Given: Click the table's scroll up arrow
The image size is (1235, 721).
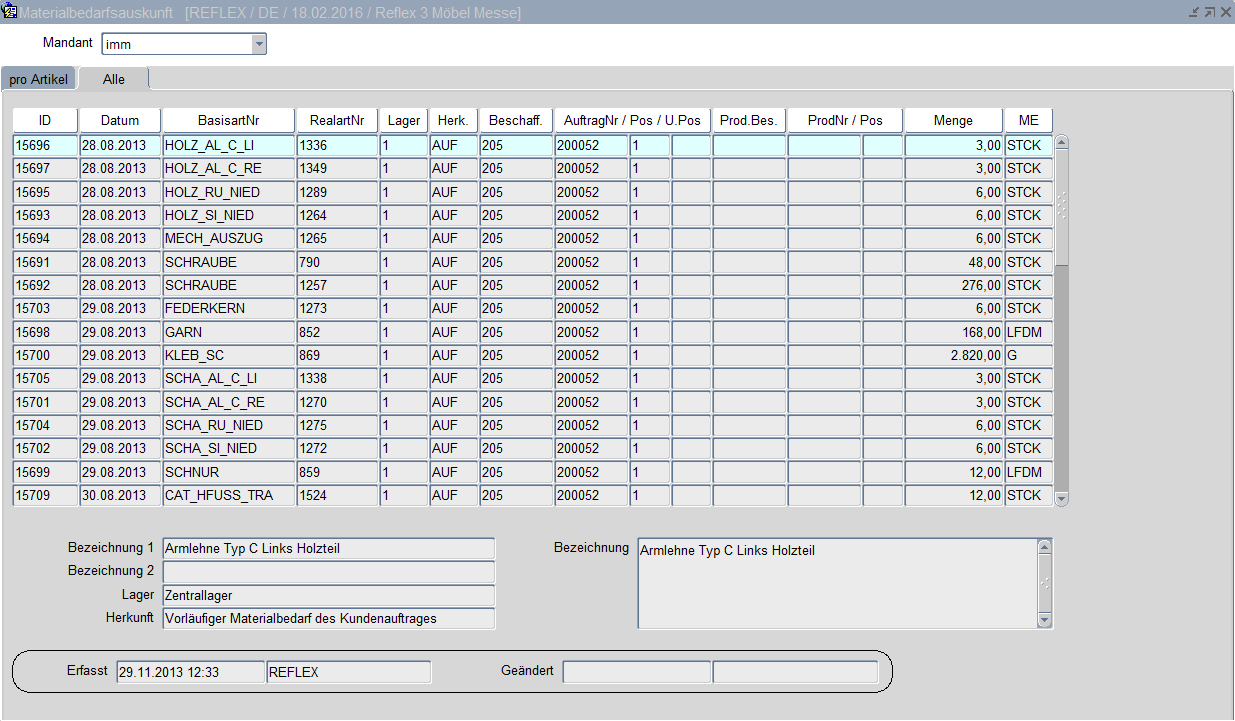Looking at the screenshot, I should point(1061,143).
